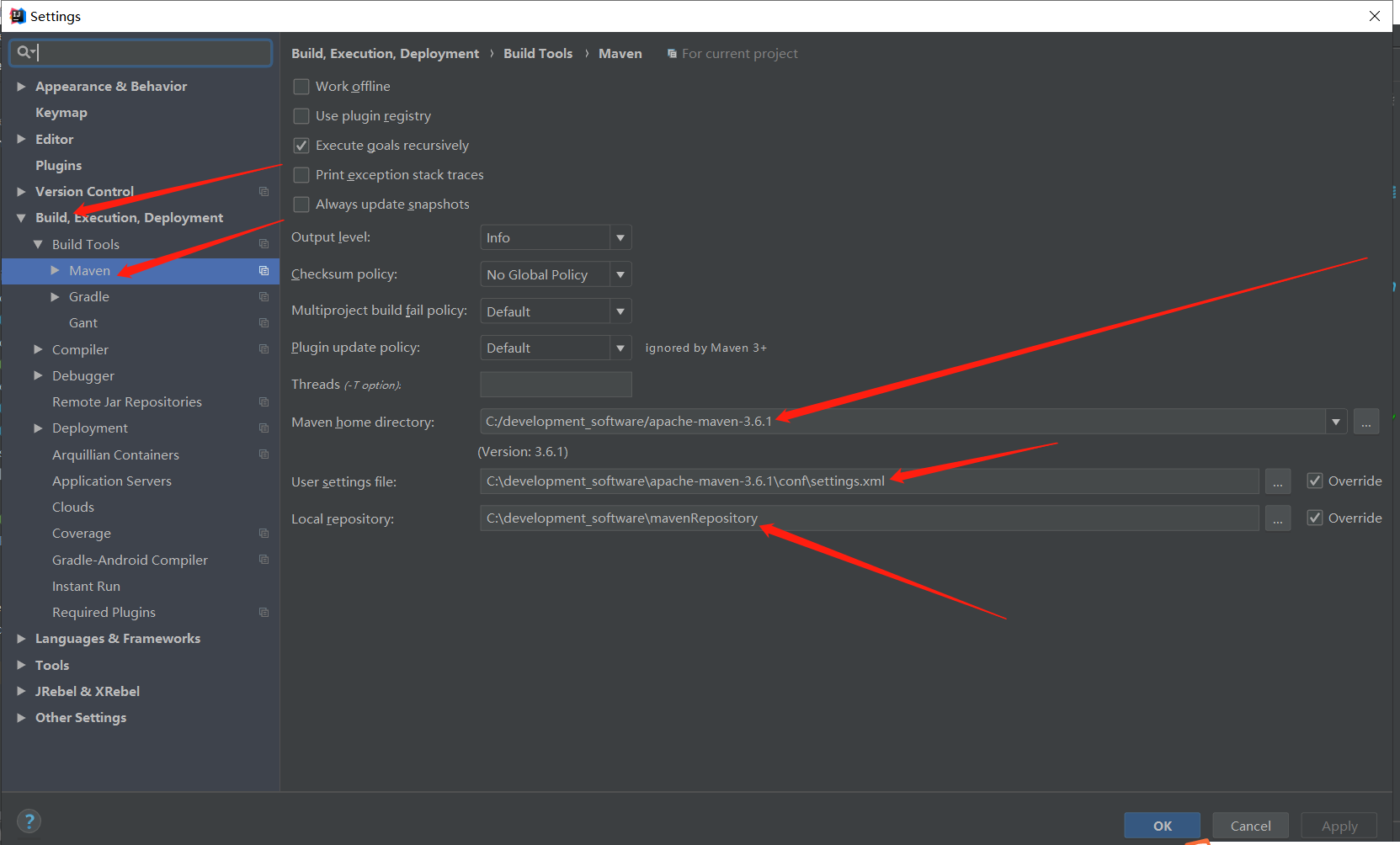1400x845 pixels.
Task: Click the project-level icon beside Gant
Action: [x=263, y=323]
